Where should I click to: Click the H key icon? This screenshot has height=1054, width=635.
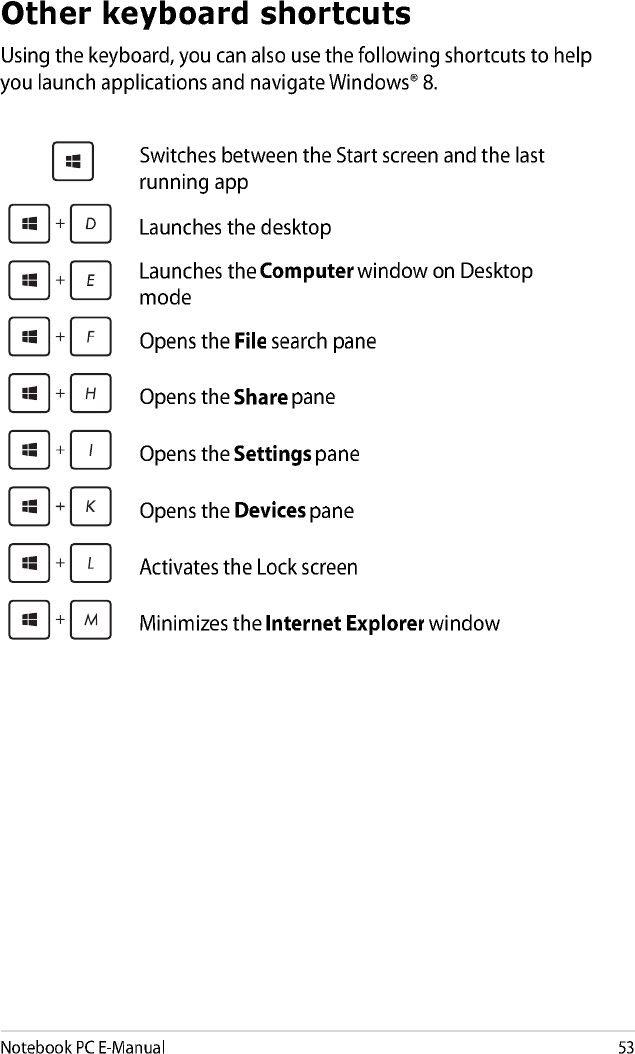(90, 393)
